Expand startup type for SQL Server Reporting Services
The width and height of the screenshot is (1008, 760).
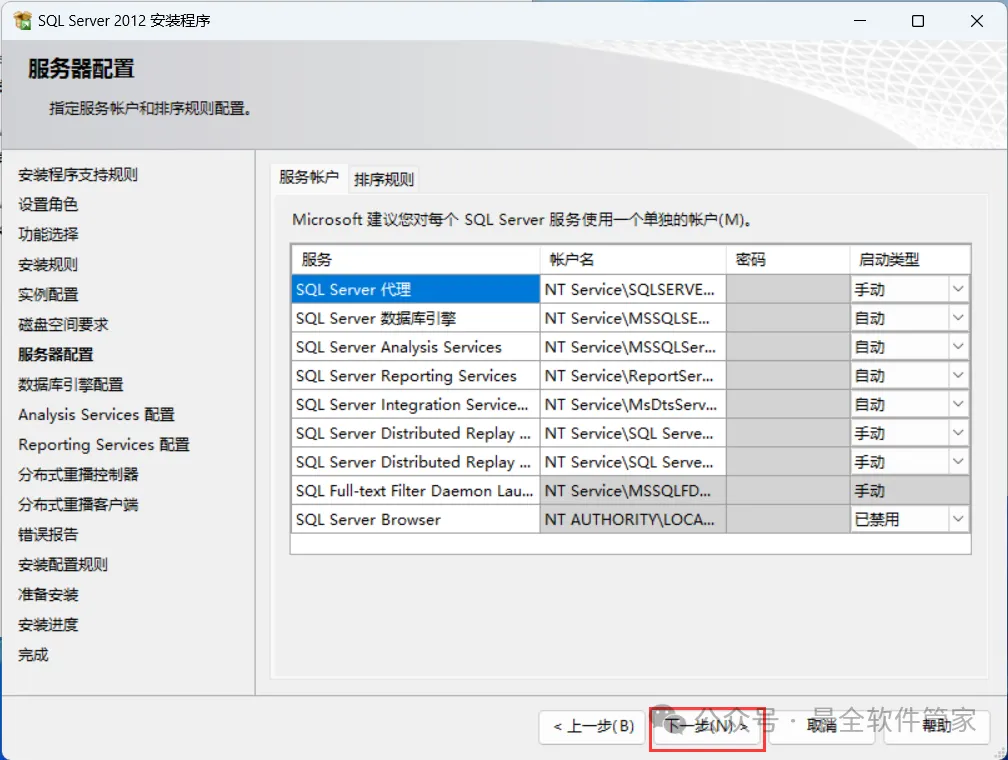click(958, 375)
